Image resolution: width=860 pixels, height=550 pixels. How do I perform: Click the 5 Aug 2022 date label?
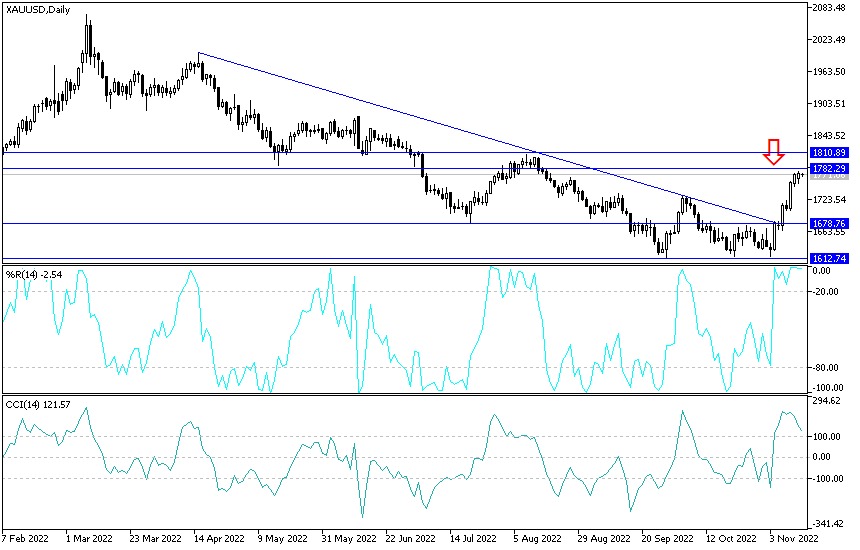[x=538, y=538]
